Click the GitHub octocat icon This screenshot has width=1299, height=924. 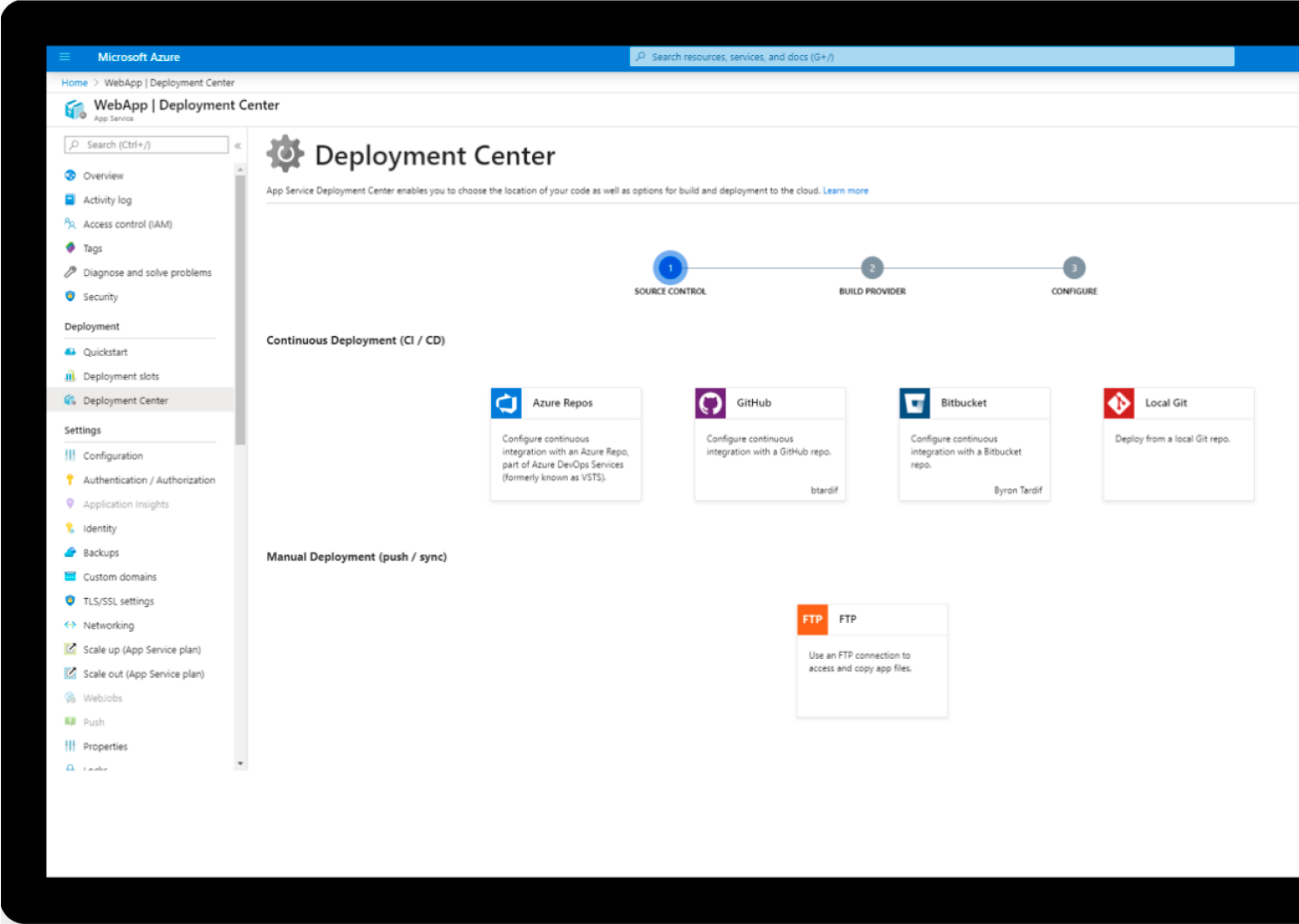click(x=710, y=403)
